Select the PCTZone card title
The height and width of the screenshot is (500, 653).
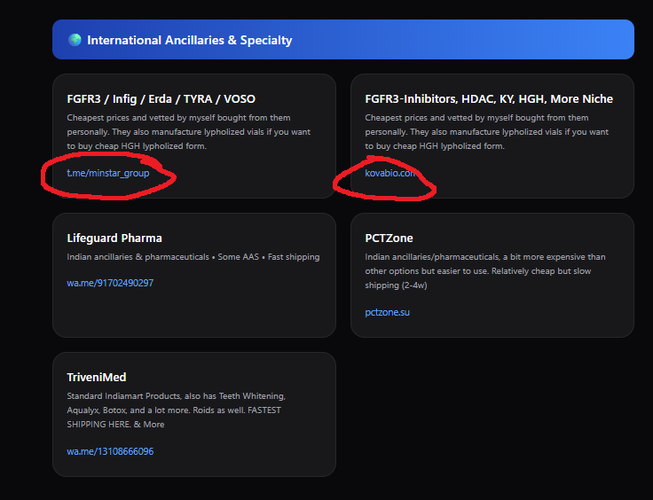pos(389,238)
